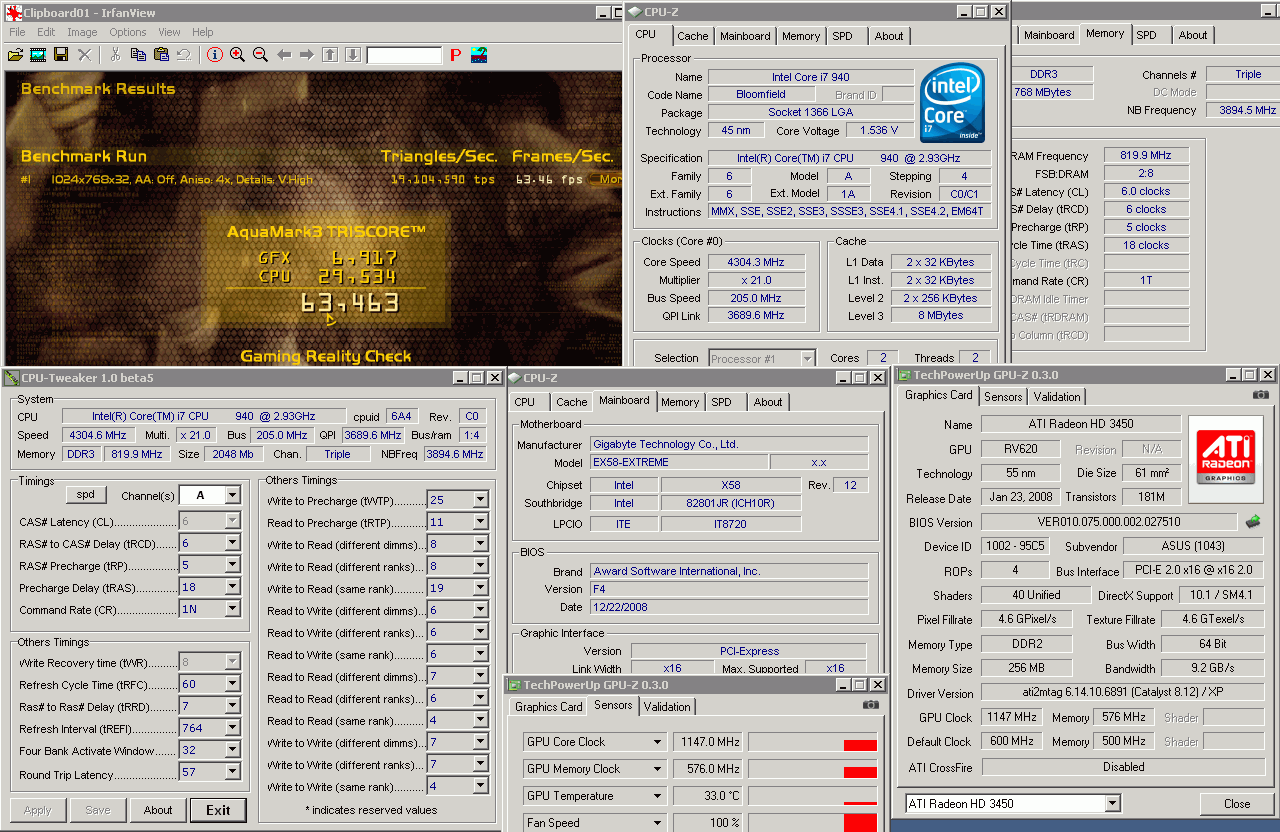The width and height of the screenshot is (1280, 832).
Task: Zoom out with magnifier minus icon
Action: click(261, 55)
